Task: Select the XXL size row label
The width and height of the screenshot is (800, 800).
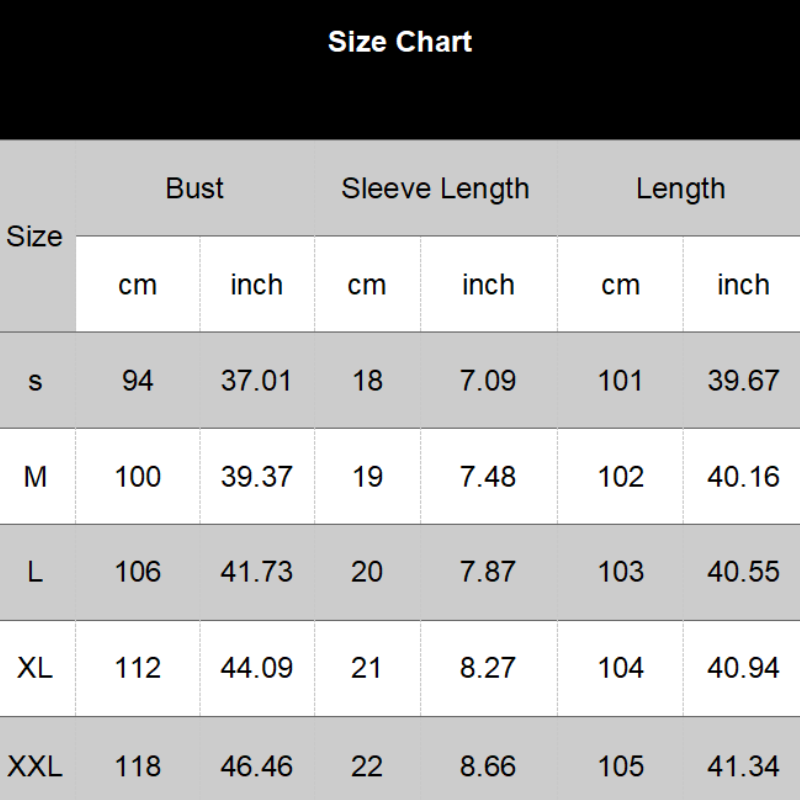Action: [35, 767]
